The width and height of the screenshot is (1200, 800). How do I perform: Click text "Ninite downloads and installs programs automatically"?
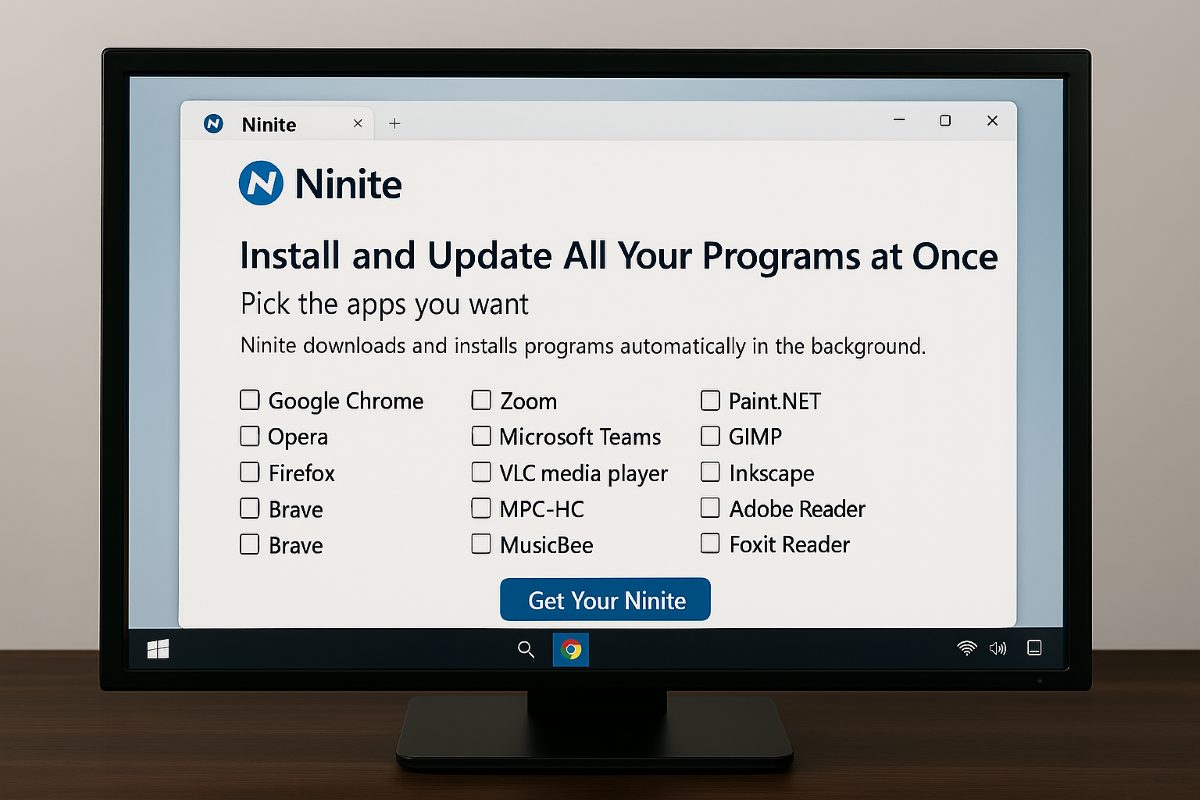[x=583, y=347]
